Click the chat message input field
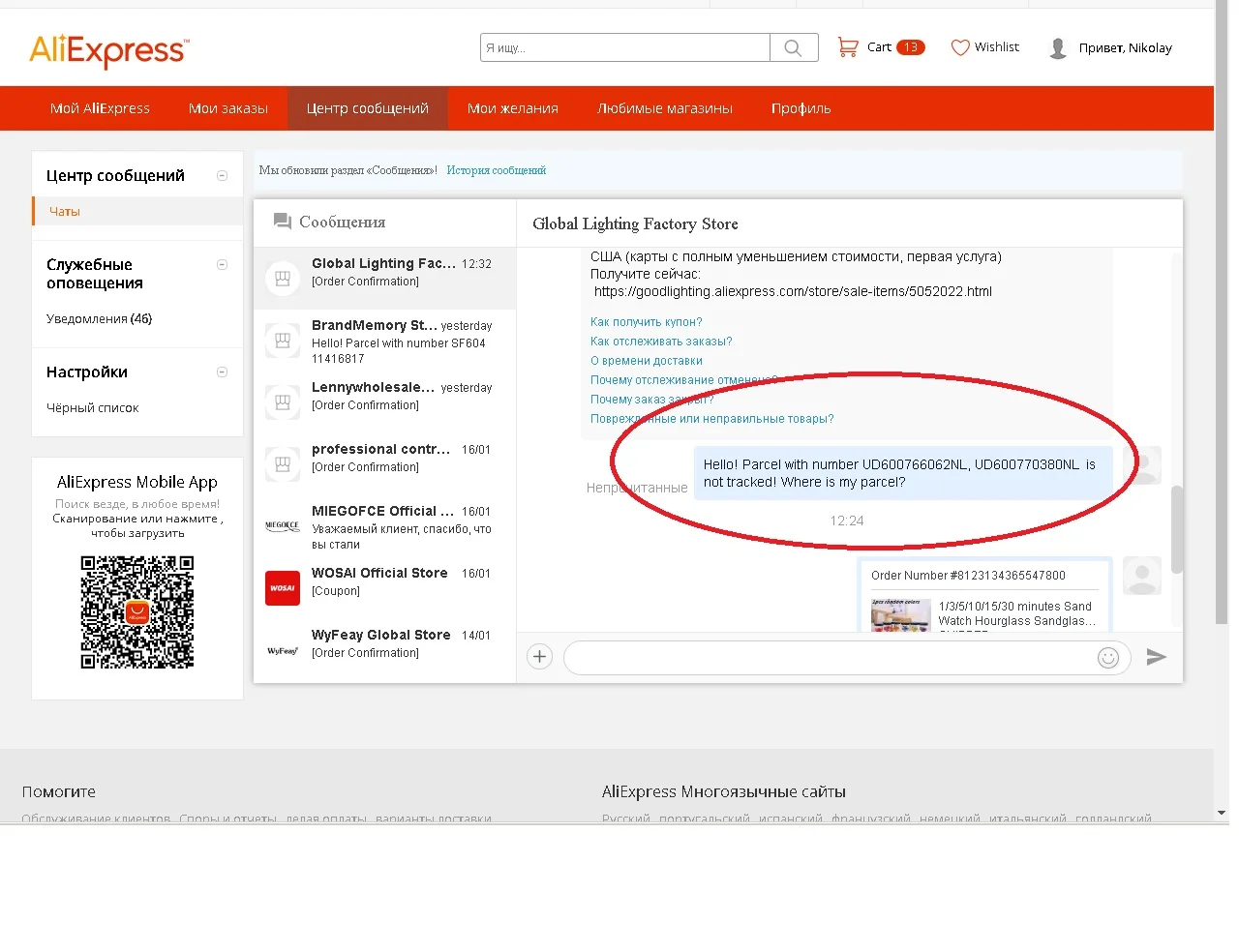The image size is (1239, 952). pyautogui.click(x=847, y=658)
